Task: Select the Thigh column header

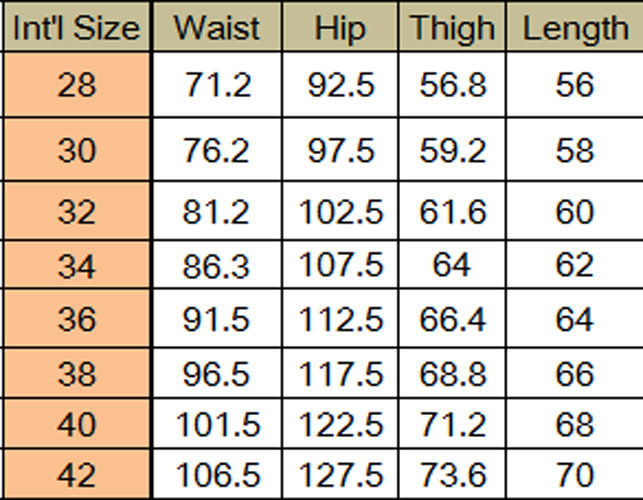Action: pos(452,27)
